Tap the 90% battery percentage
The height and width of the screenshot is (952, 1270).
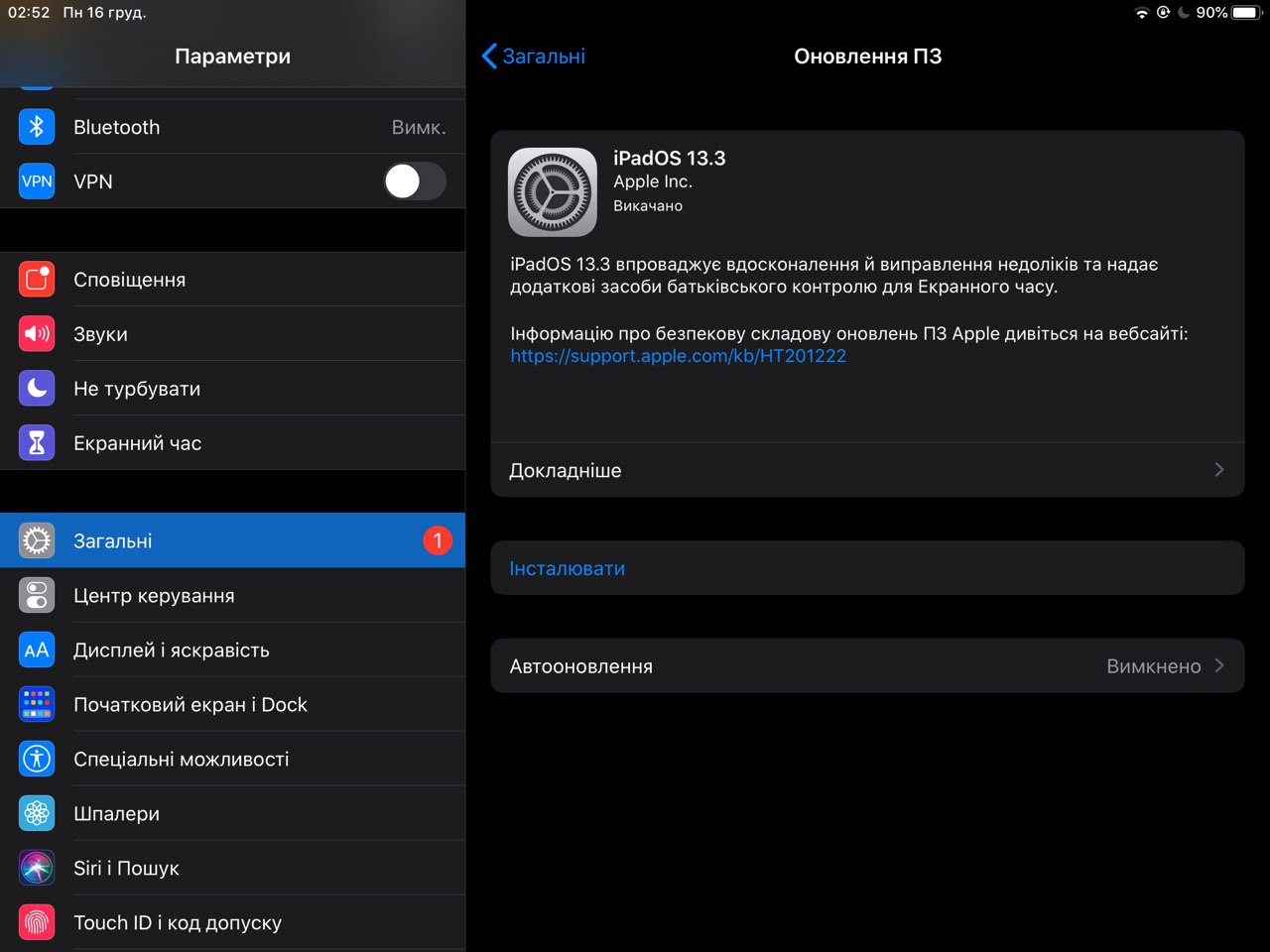(1211, 13)
